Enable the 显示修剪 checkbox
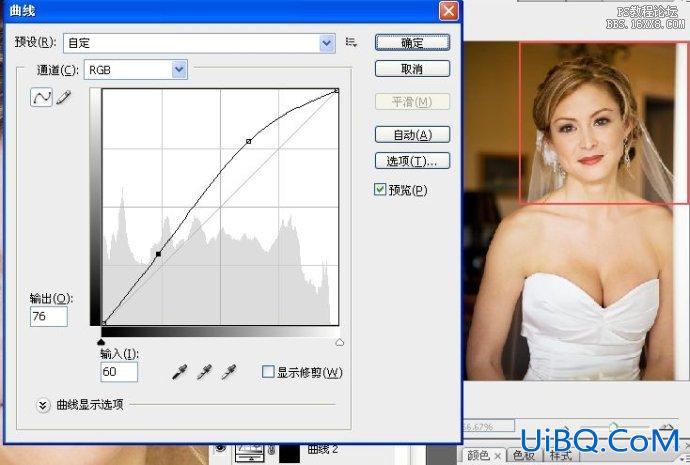 (268, 372)
